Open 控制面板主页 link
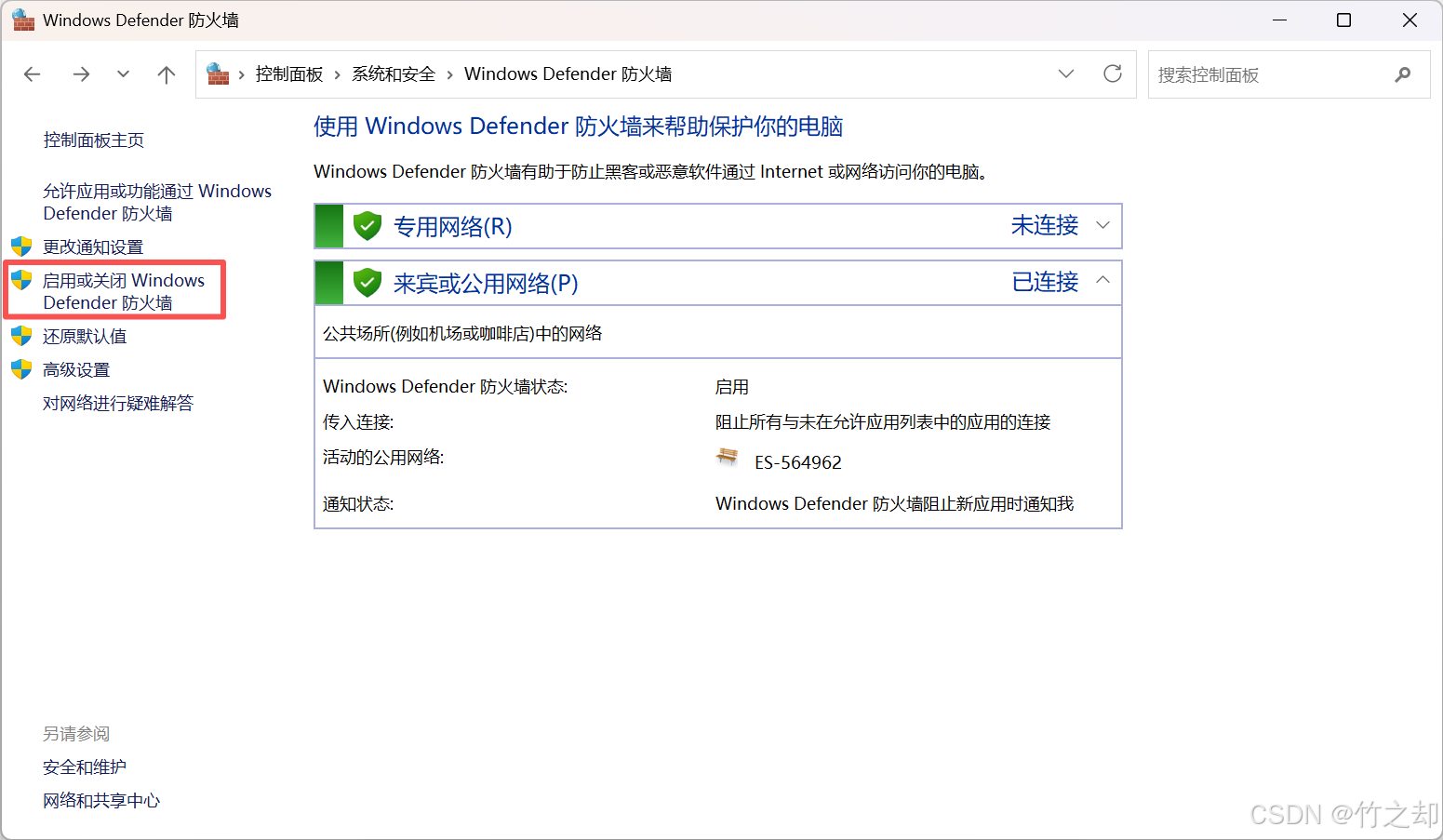 [94, 140]
